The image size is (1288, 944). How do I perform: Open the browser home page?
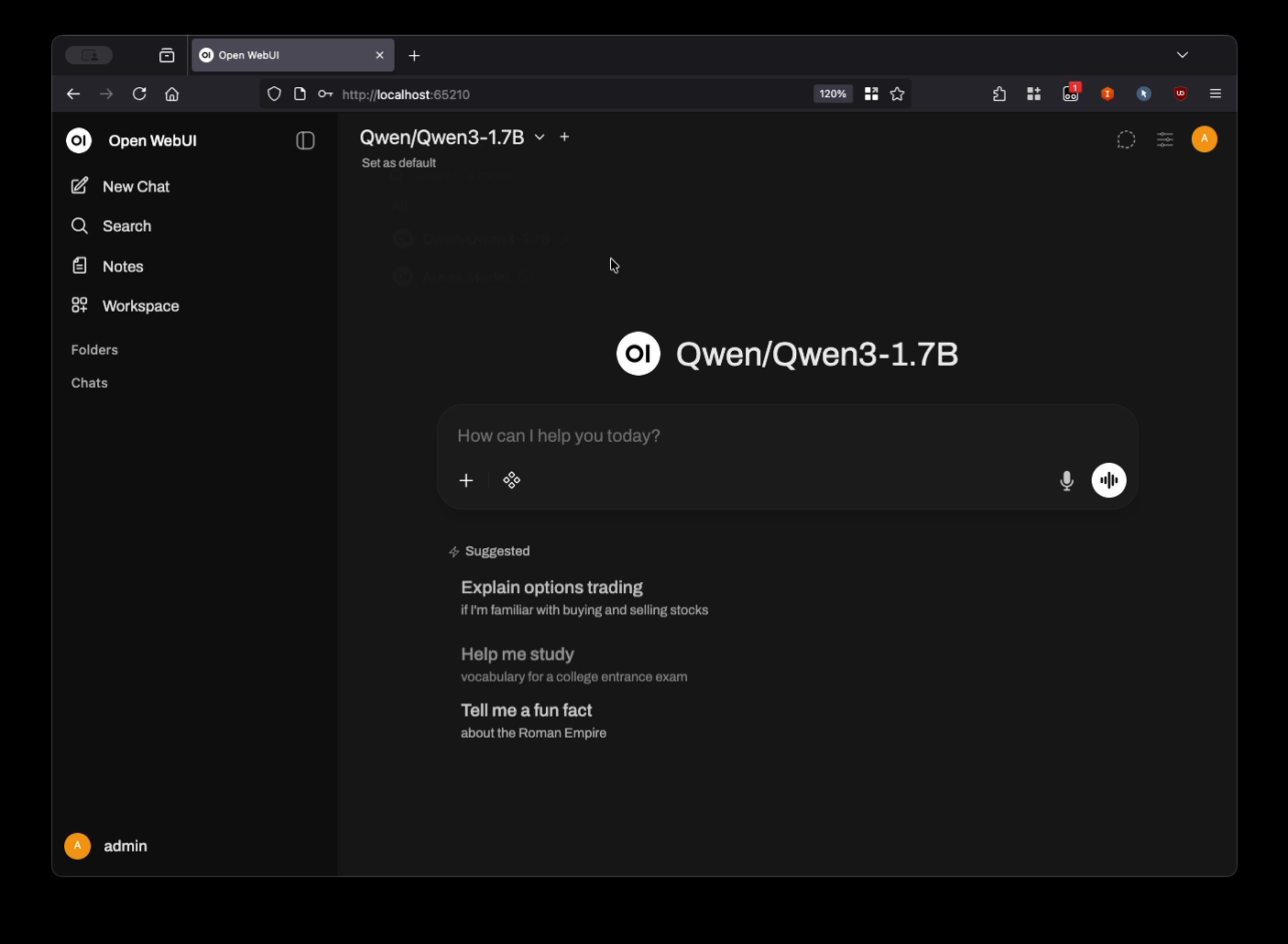pos(172,93)
